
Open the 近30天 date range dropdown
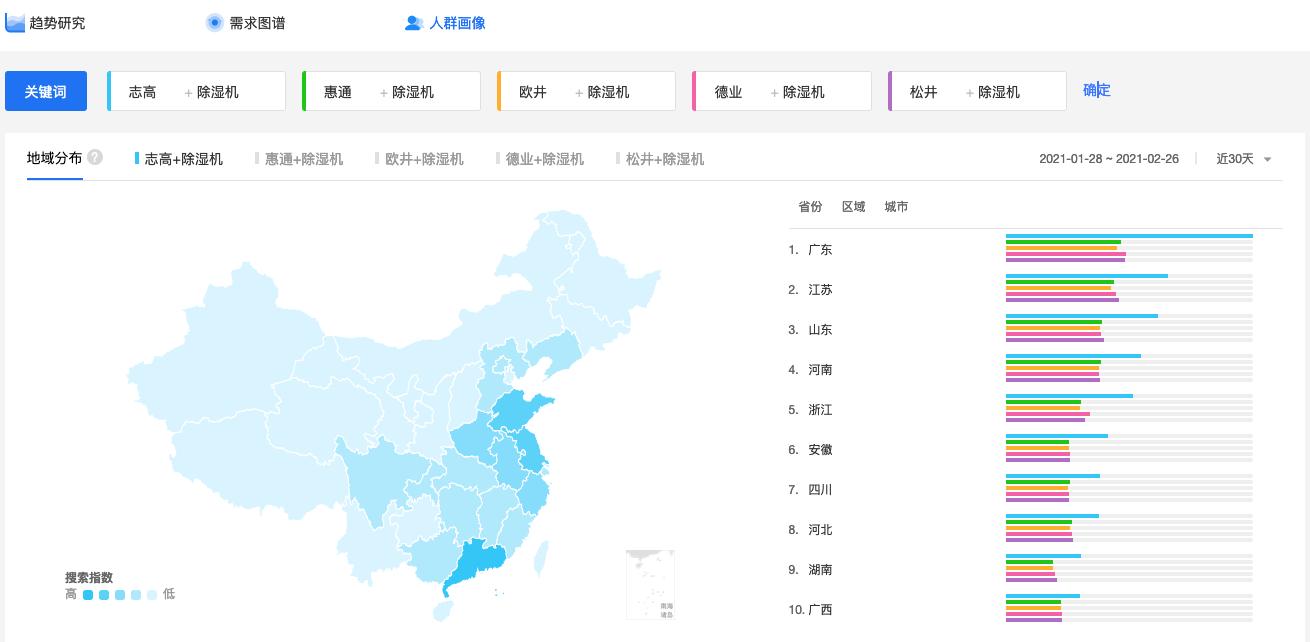1243,158
